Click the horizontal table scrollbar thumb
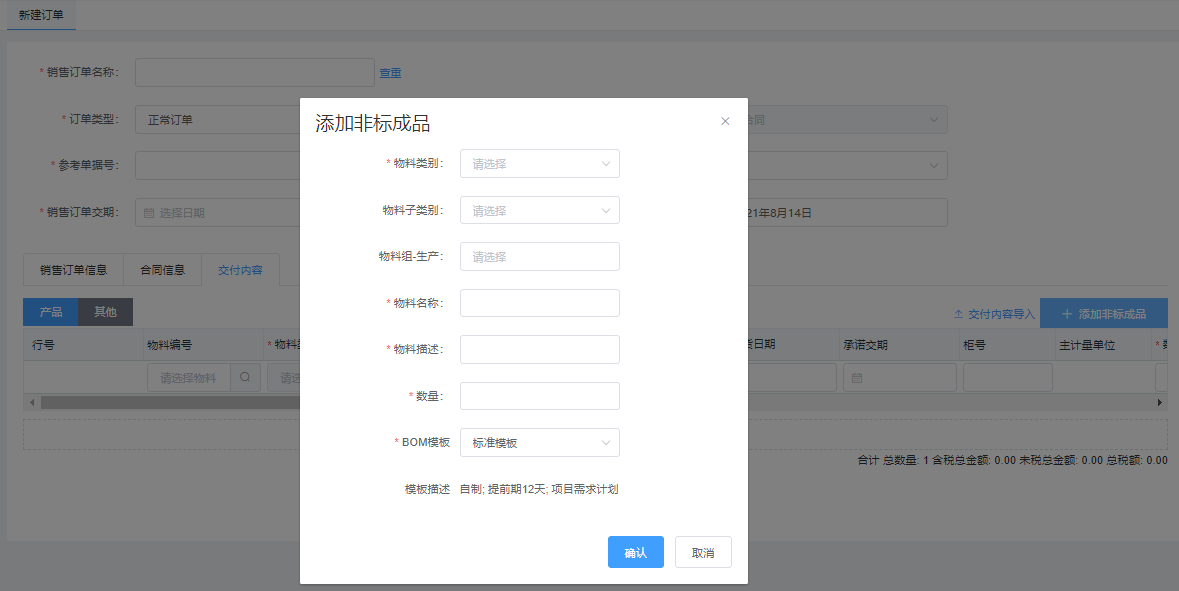This screenshot has width=1179, height=591. [x=171, y=403]
